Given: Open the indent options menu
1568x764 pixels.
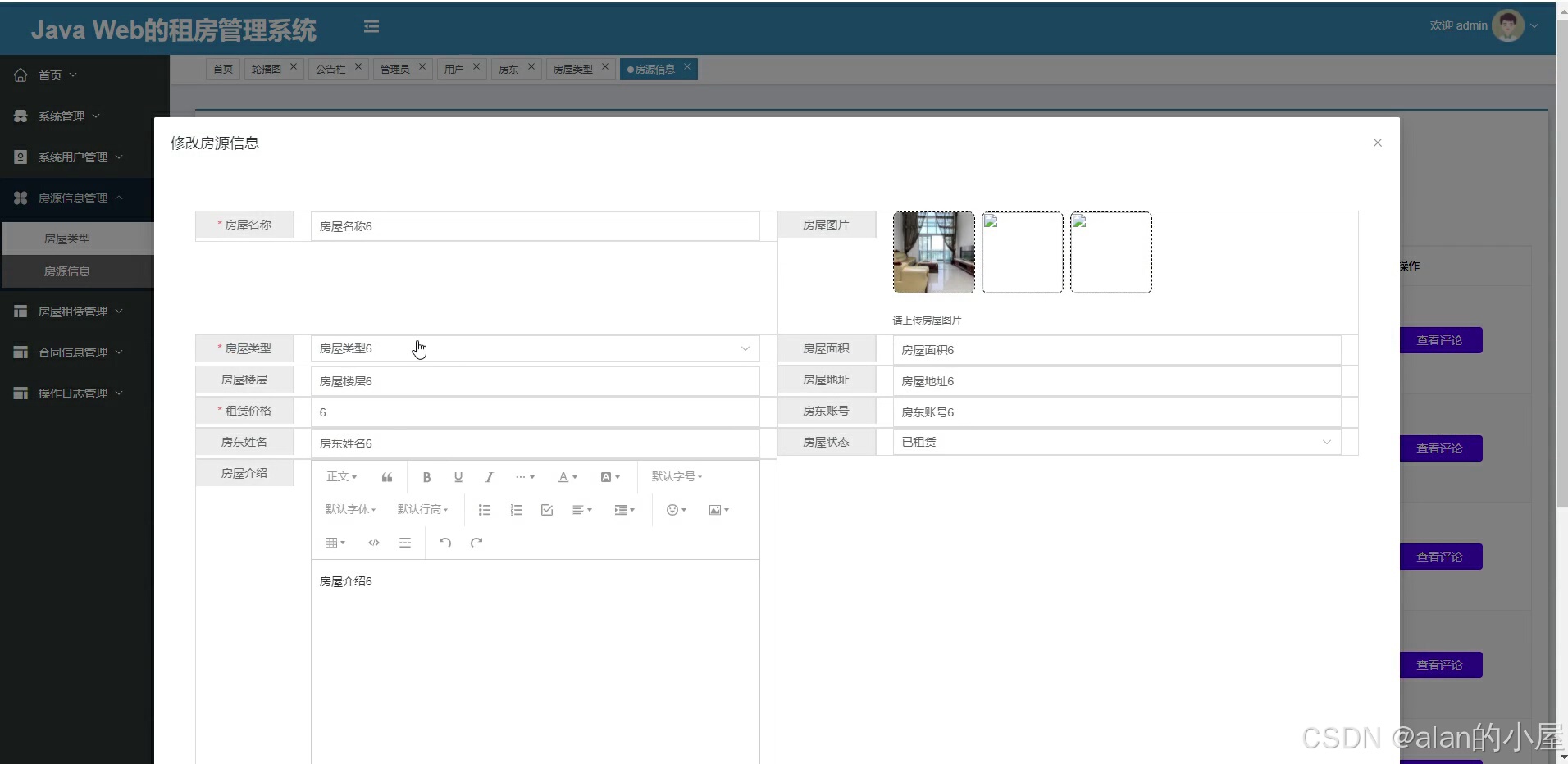Looking at the screenshot, I should [x=625, y=510].
